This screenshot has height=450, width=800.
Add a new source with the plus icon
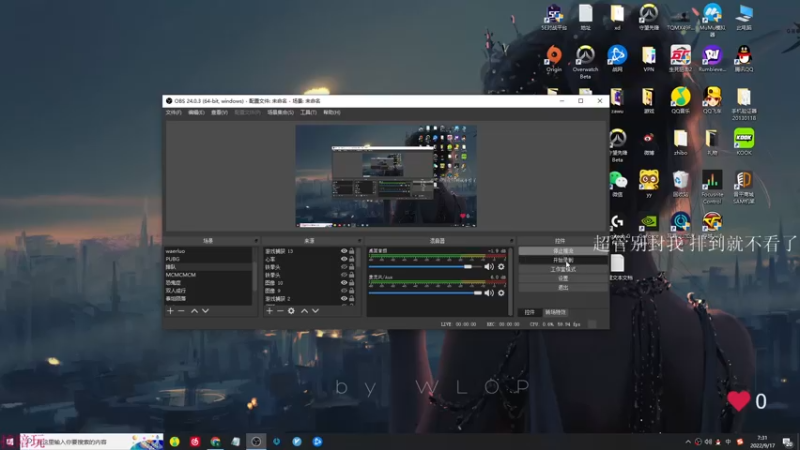270,311
